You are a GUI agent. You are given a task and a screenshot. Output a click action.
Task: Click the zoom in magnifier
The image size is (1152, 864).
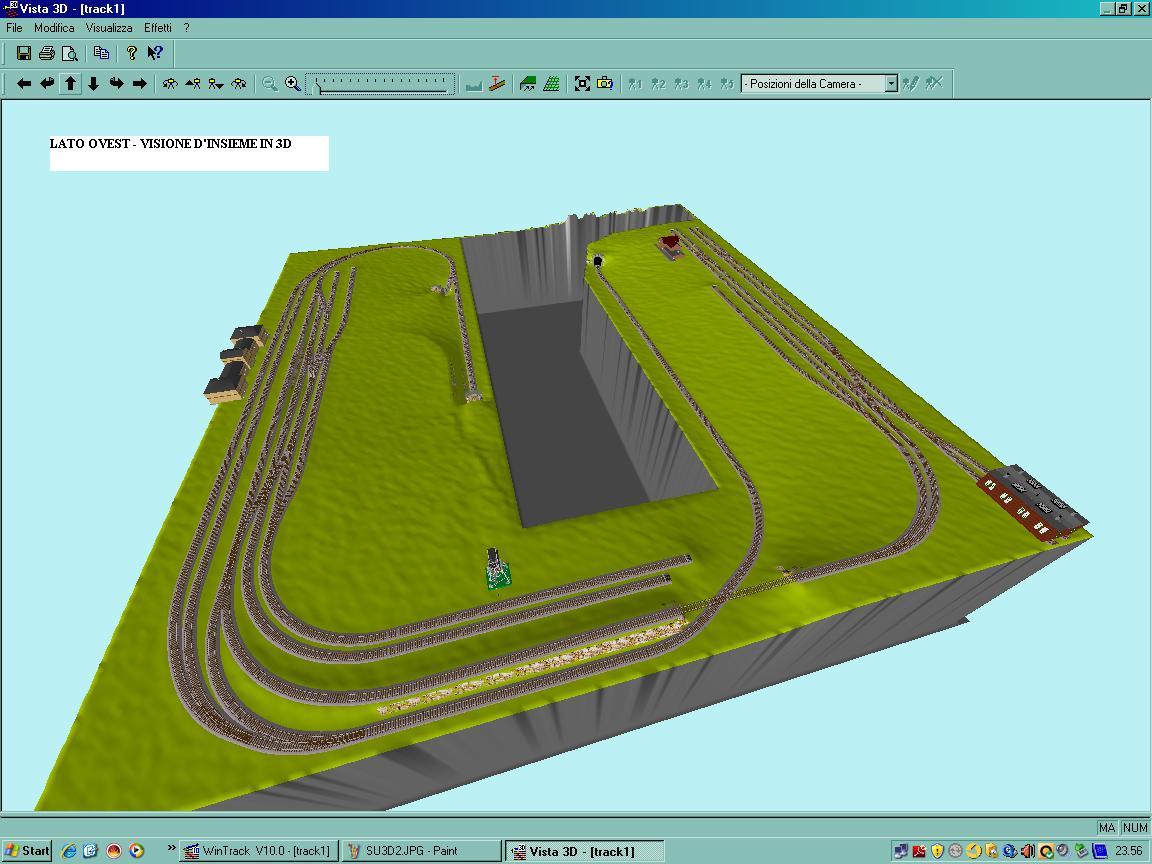[x=292, y=84]
